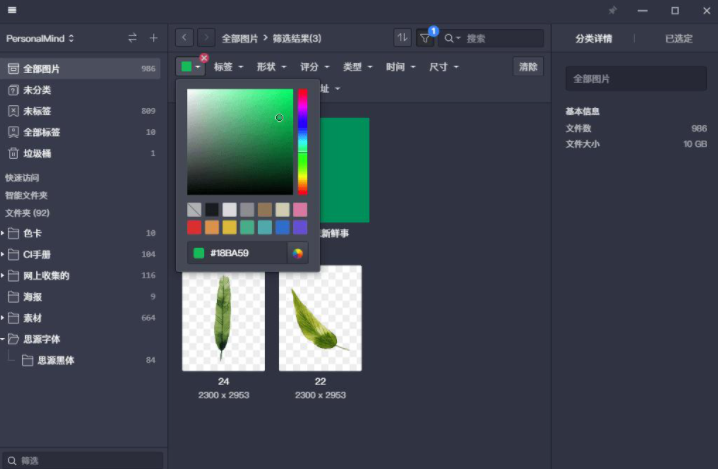
Task: Click the 全部标签 sidebar icon
Action: (13, 132)
